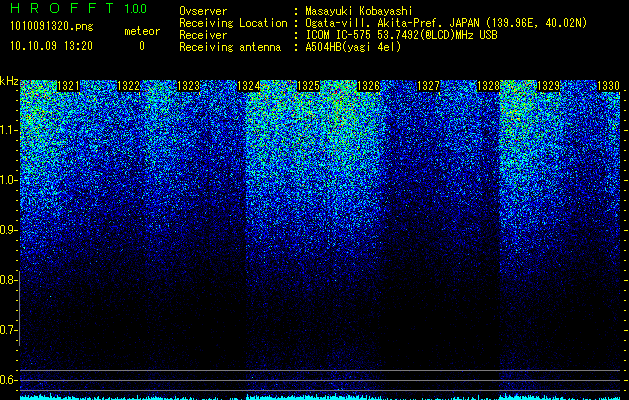Image resolution: width=629 pixels, height=400 pixels.
Task: Click the 1323 time marker label
Action: pyautogui.click(x=189, y=86)
